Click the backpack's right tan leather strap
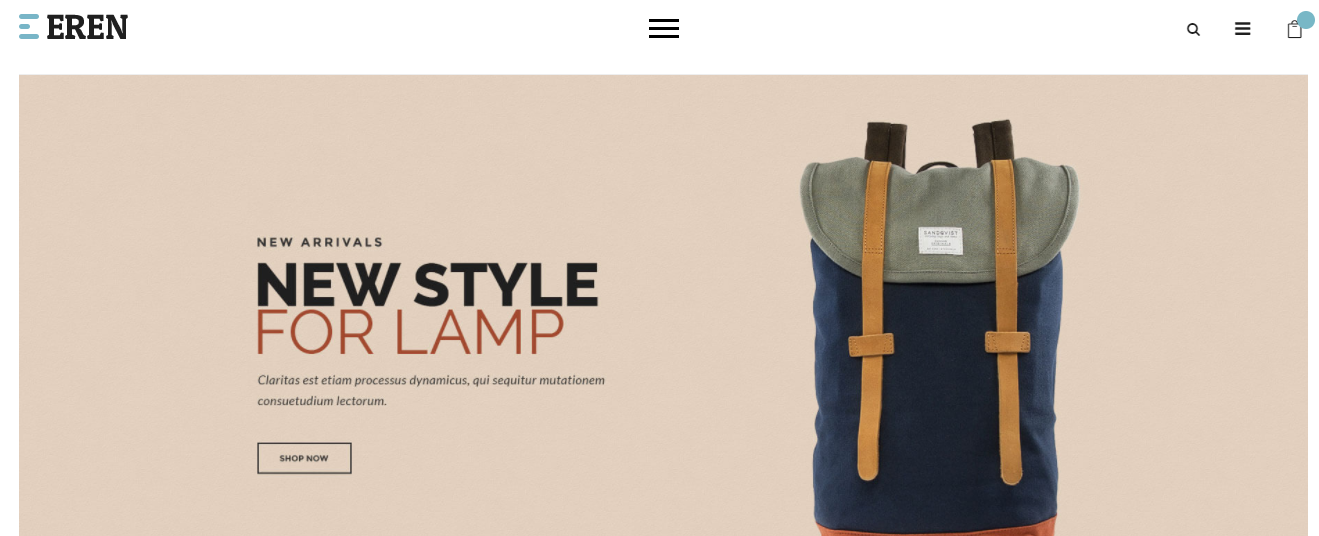Image resolution: width=1319 pixels, height=536 pixels. [x=1004, y=320]
